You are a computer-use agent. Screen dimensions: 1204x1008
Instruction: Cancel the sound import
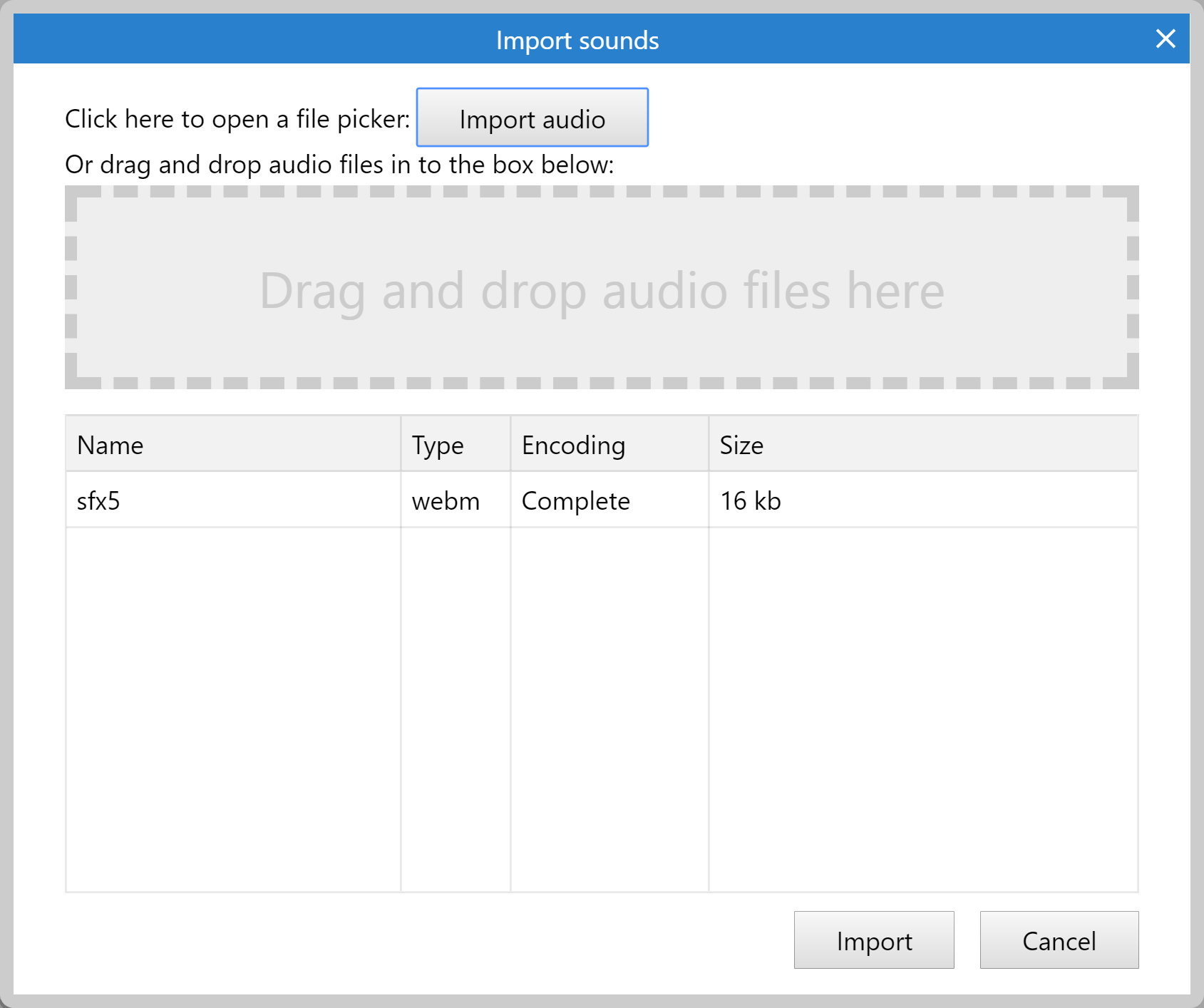[1059, 940]
